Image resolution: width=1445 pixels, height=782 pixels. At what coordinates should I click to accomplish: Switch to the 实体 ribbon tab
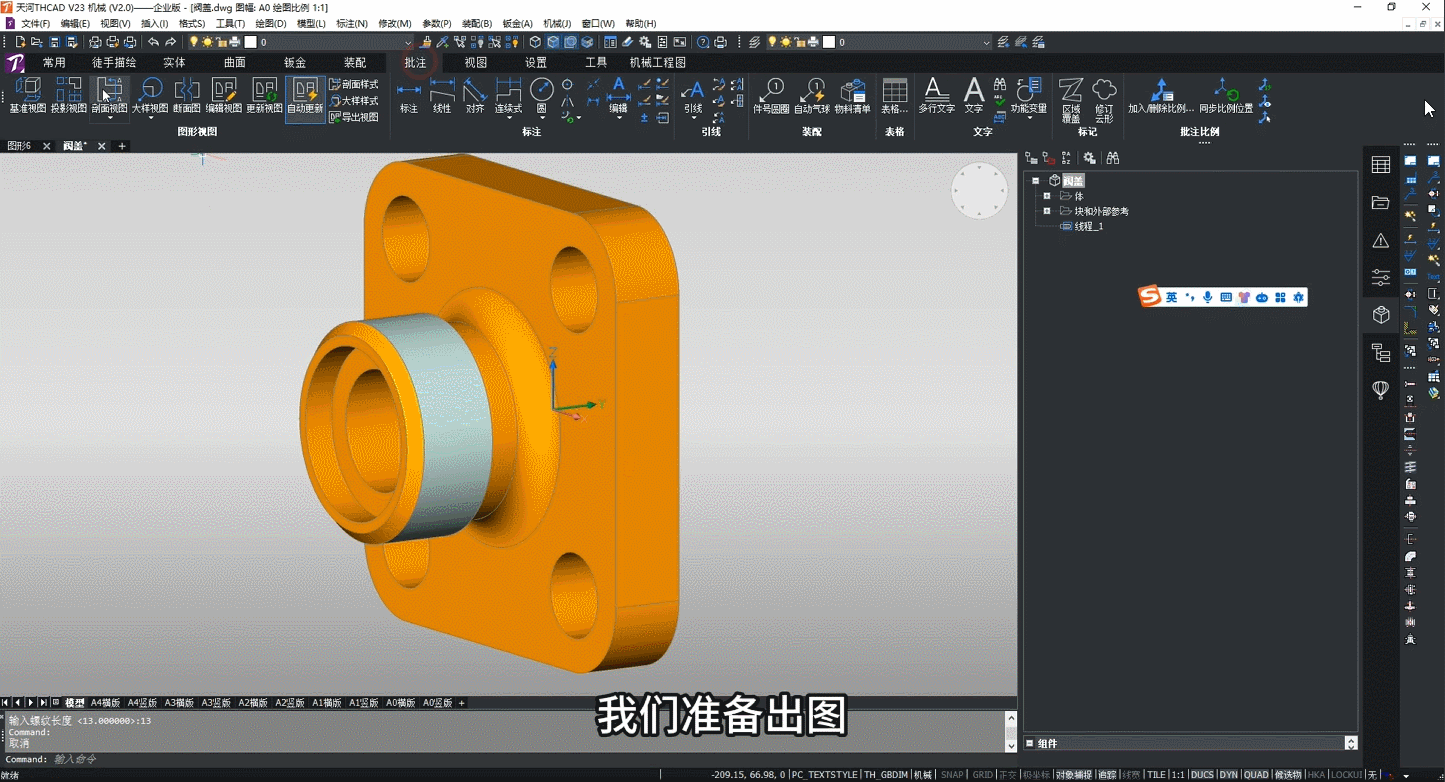tap(174, 62)
